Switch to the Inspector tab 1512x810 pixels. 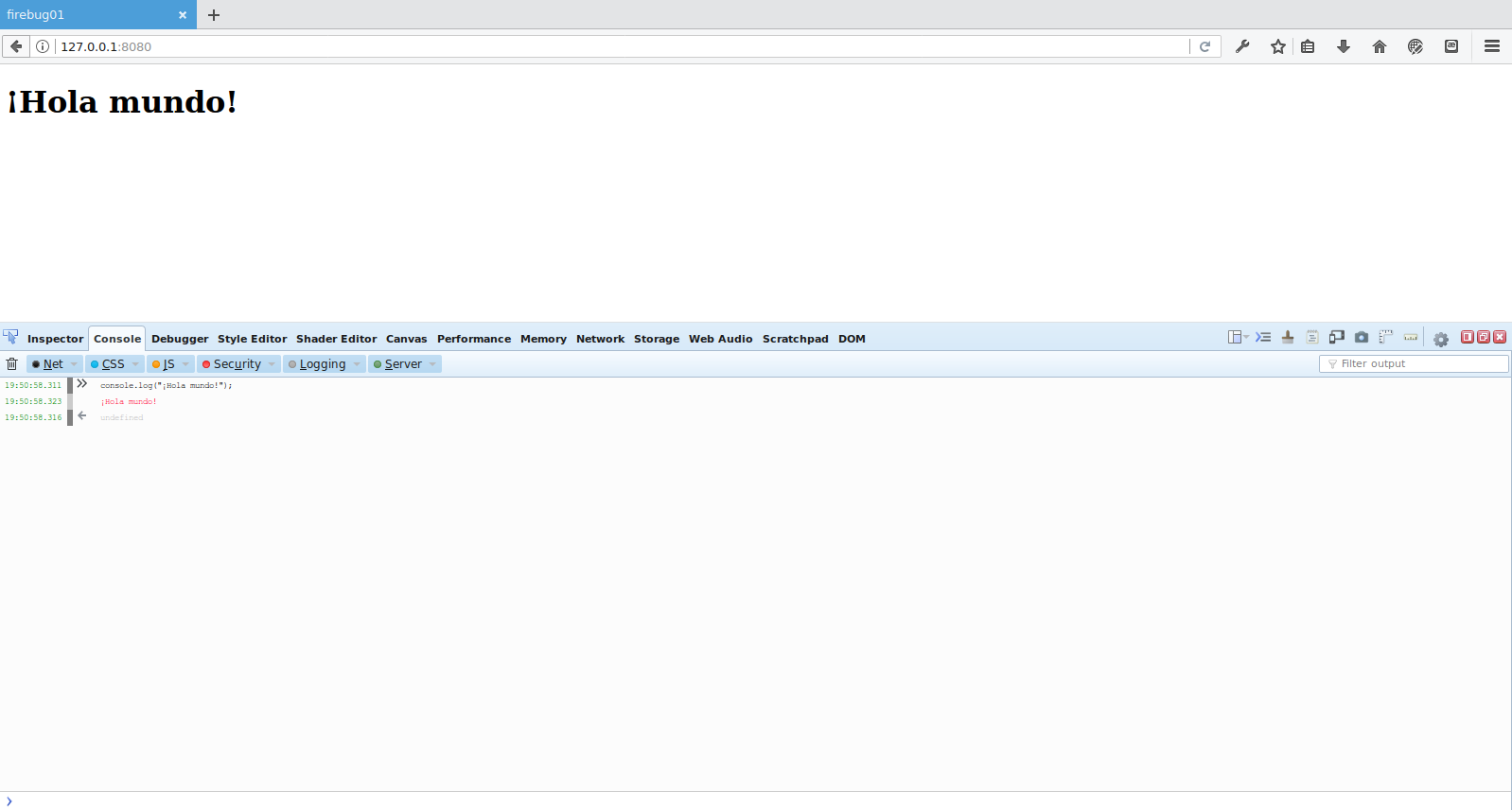tap(55, 339)
